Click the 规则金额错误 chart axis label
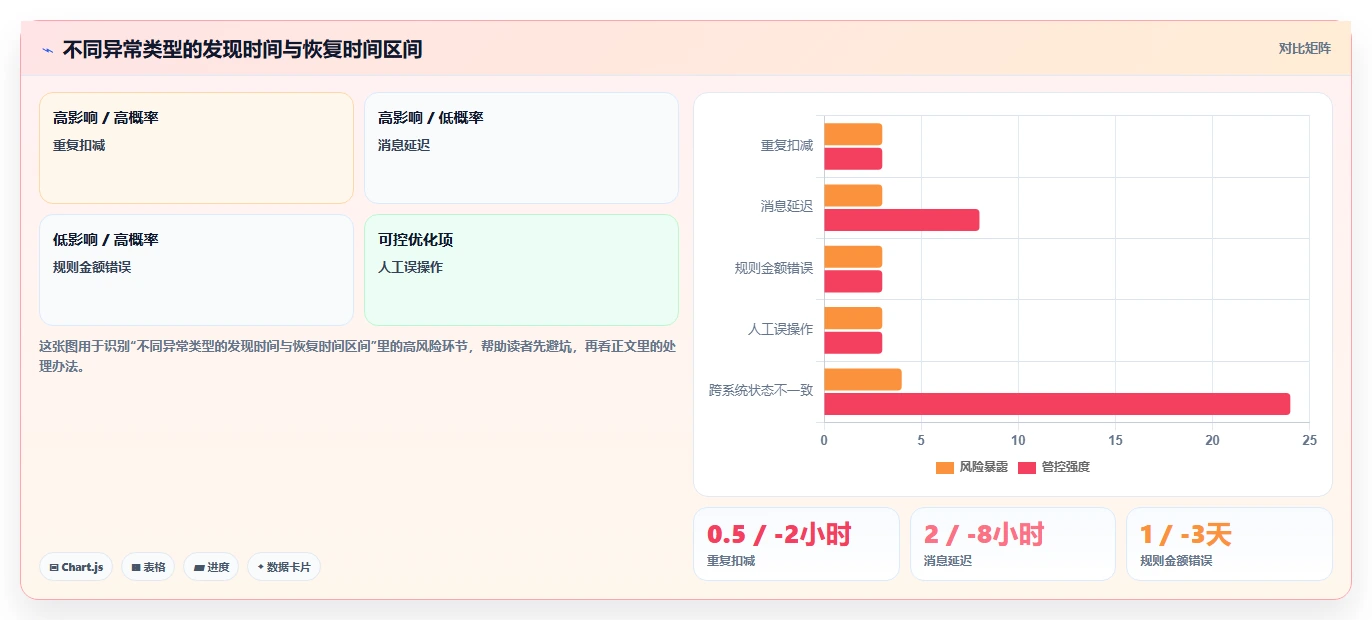Viewport: 1372px width, 620px height. click(x=774, y=269)
